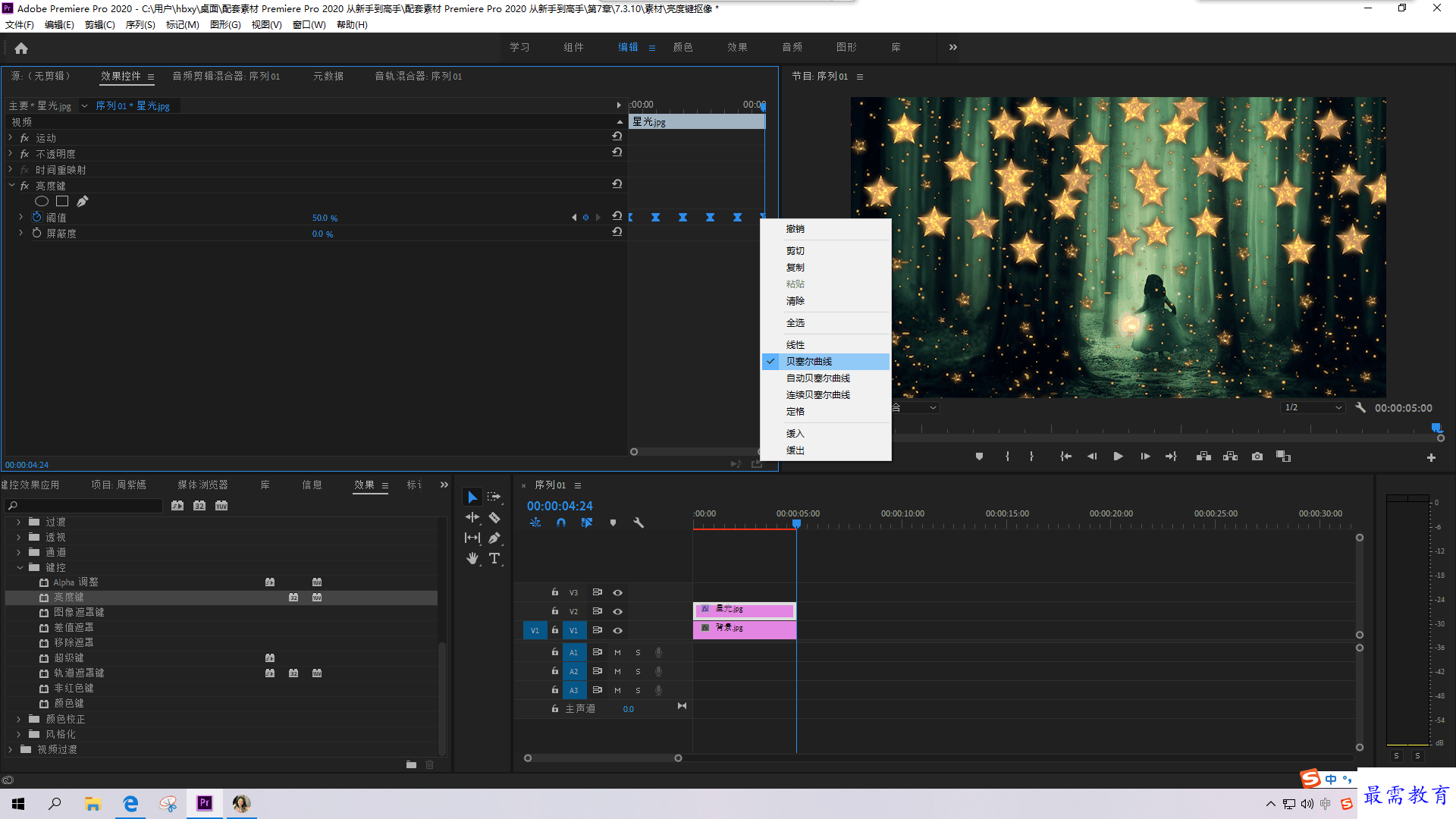The width and height of the screenshot is (1456, 819).
Task: Open the 主要 星光.jpg source dropdown arrow
Action: point(84,106)
